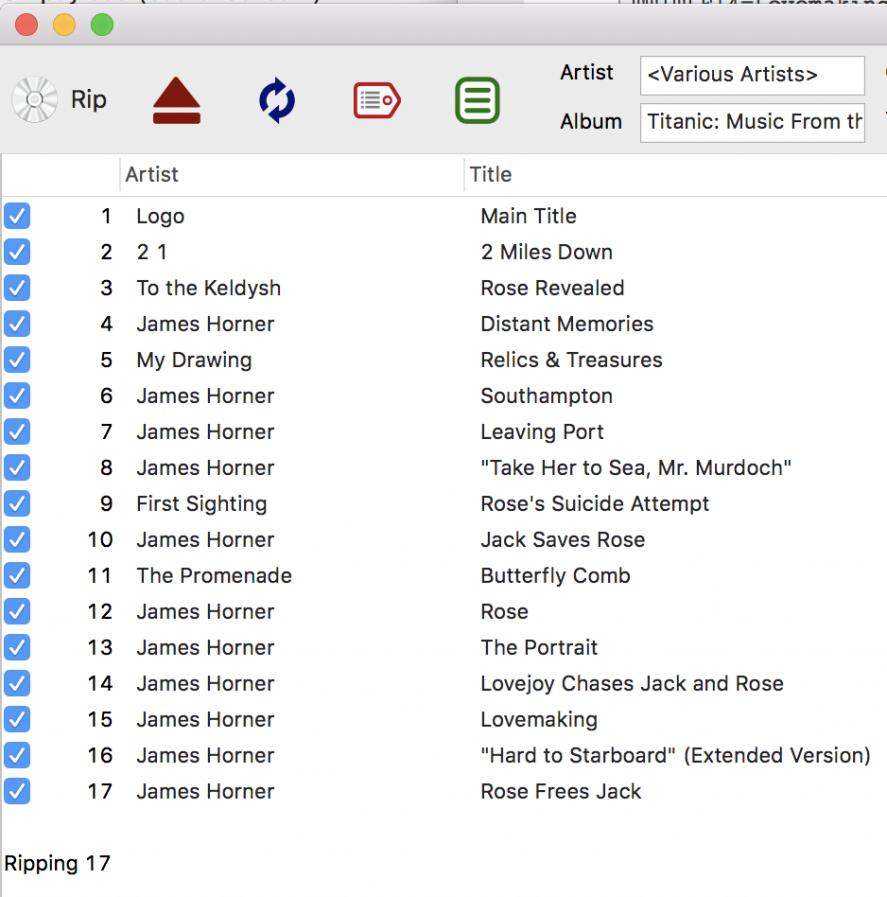
Task: Click the Artist input field
Action: (752, 75)
